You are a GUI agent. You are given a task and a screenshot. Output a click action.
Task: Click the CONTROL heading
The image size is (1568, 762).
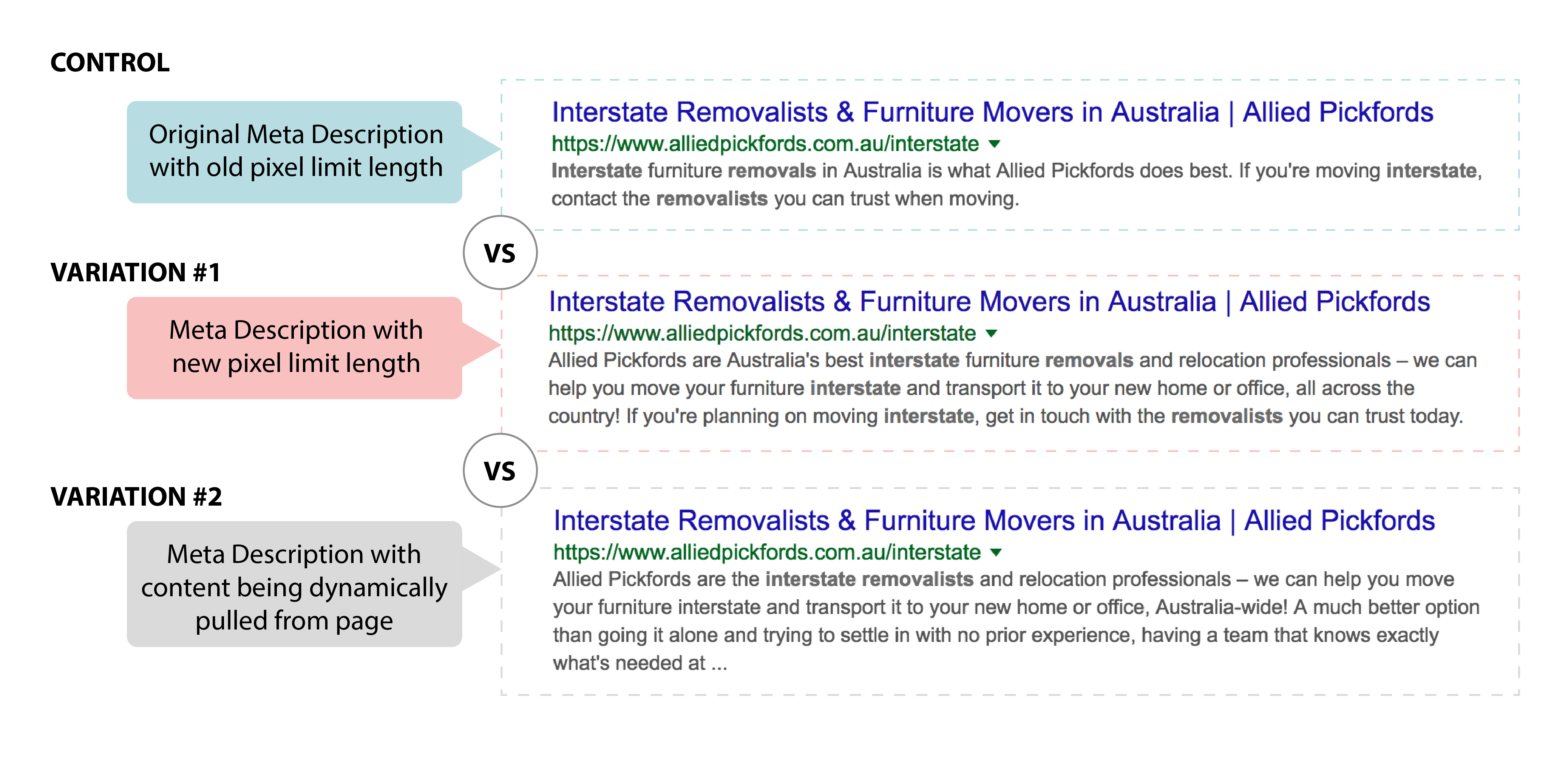click(x=110, y=63)
